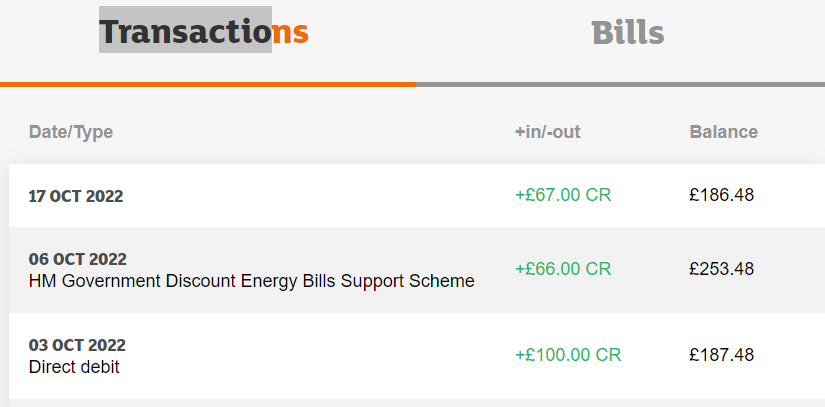Click the +£67.00 CR amount
Image resolution: width=825 pixels, height=407 pixels.
coord(563,195)
